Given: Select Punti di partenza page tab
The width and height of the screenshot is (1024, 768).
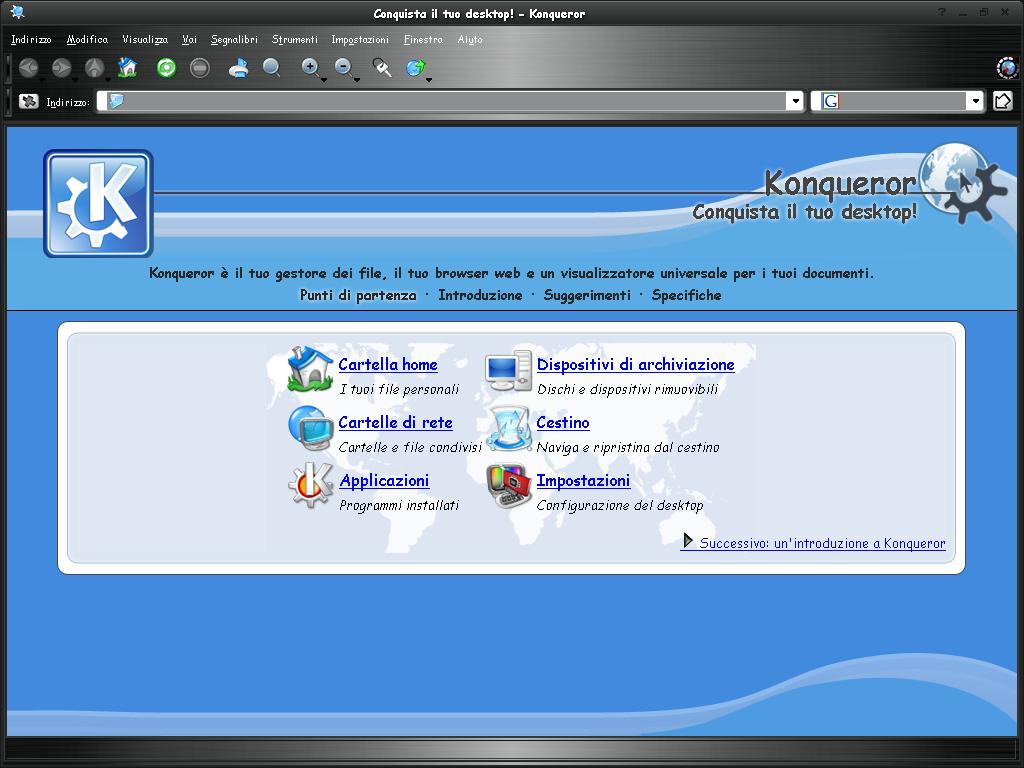Looking at the screenshot, I should (358, 295).
